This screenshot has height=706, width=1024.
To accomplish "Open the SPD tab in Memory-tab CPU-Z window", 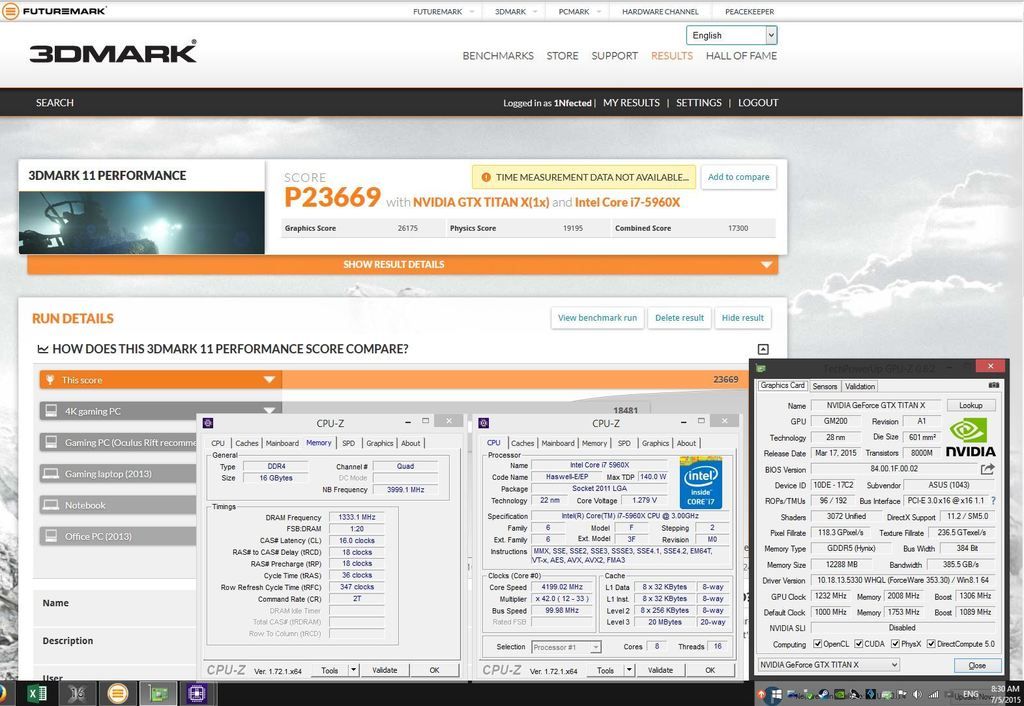I will click(x=349, y=443).
